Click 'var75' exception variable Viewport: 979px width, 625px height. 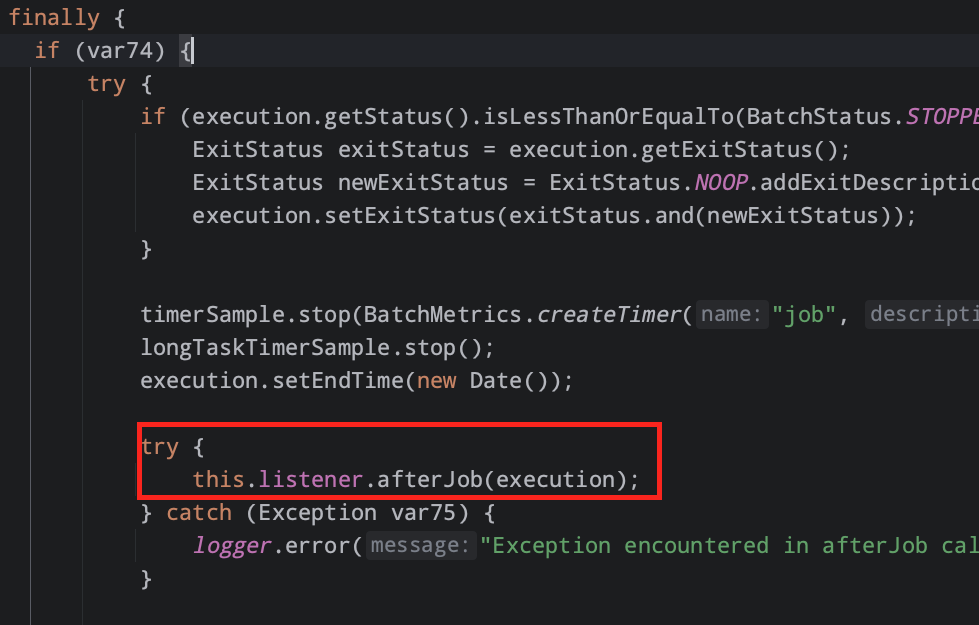[x=423, y=513]
